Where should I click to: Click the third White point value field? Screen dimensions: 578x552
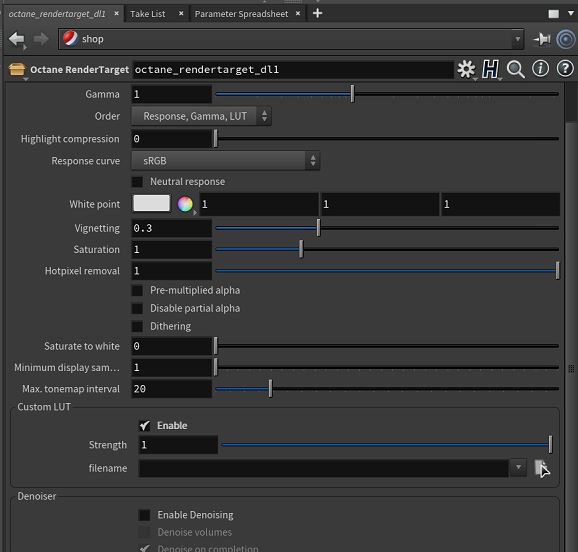[501, 204]
